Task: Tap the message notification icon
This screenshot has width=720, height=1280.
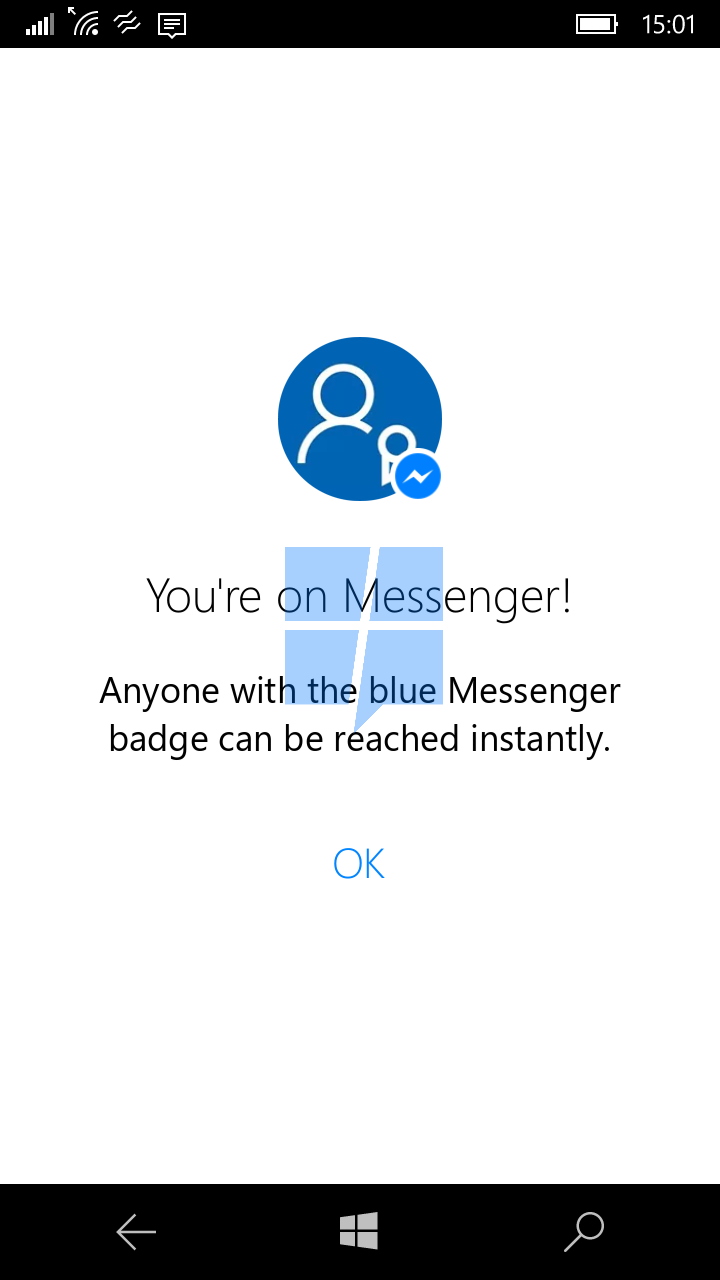Action: pyautogui.click(x=172, y=25)
